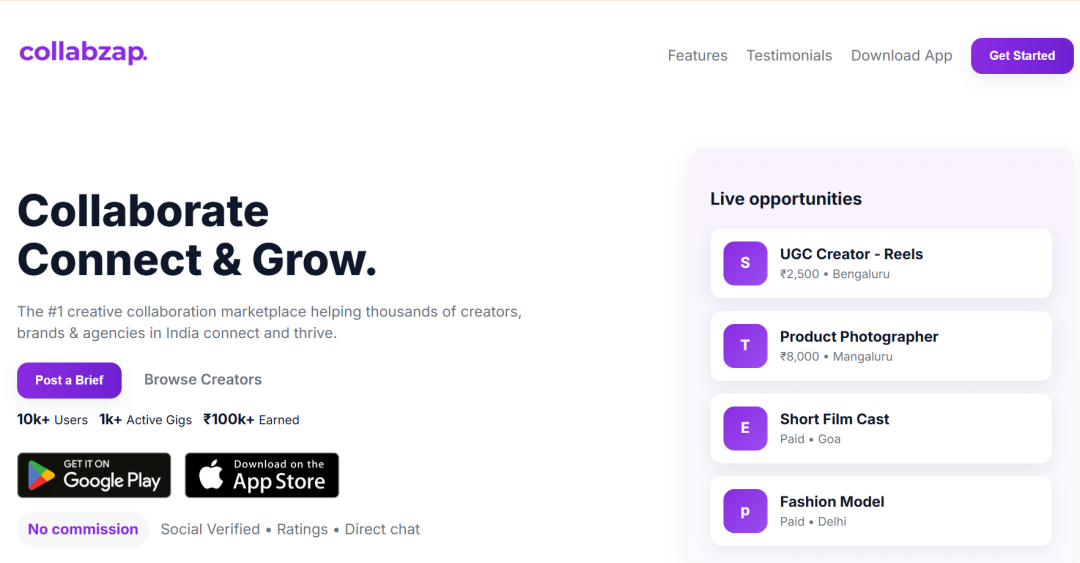Click the 10k+ Users statistic

[x=52, y=420]
